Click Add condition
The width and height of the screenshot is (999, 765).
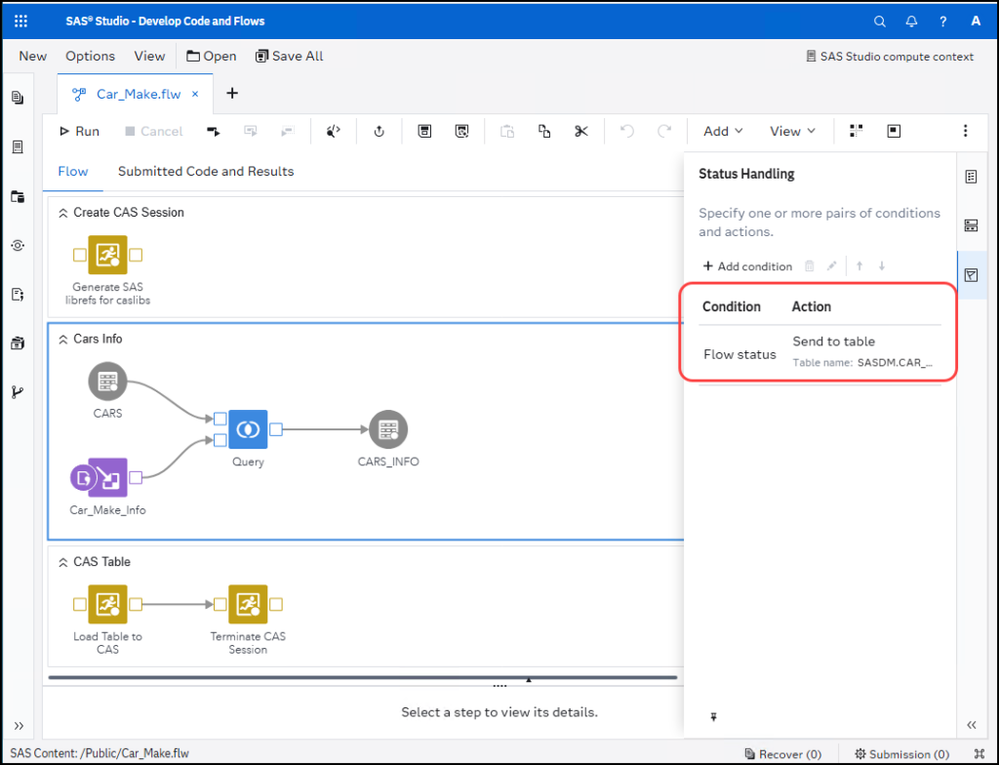(x=747, y=266)
